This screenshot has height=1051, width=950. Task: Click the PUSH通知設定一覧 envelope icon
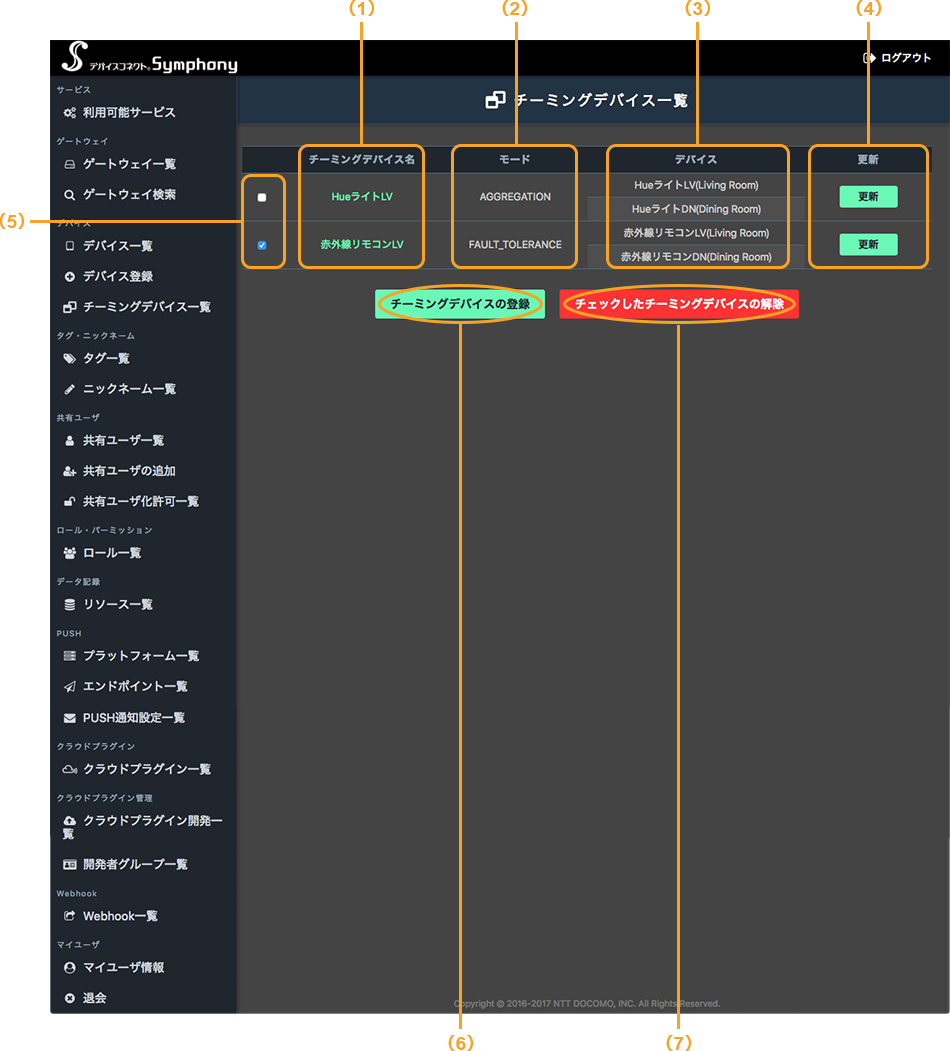[70, 718]
